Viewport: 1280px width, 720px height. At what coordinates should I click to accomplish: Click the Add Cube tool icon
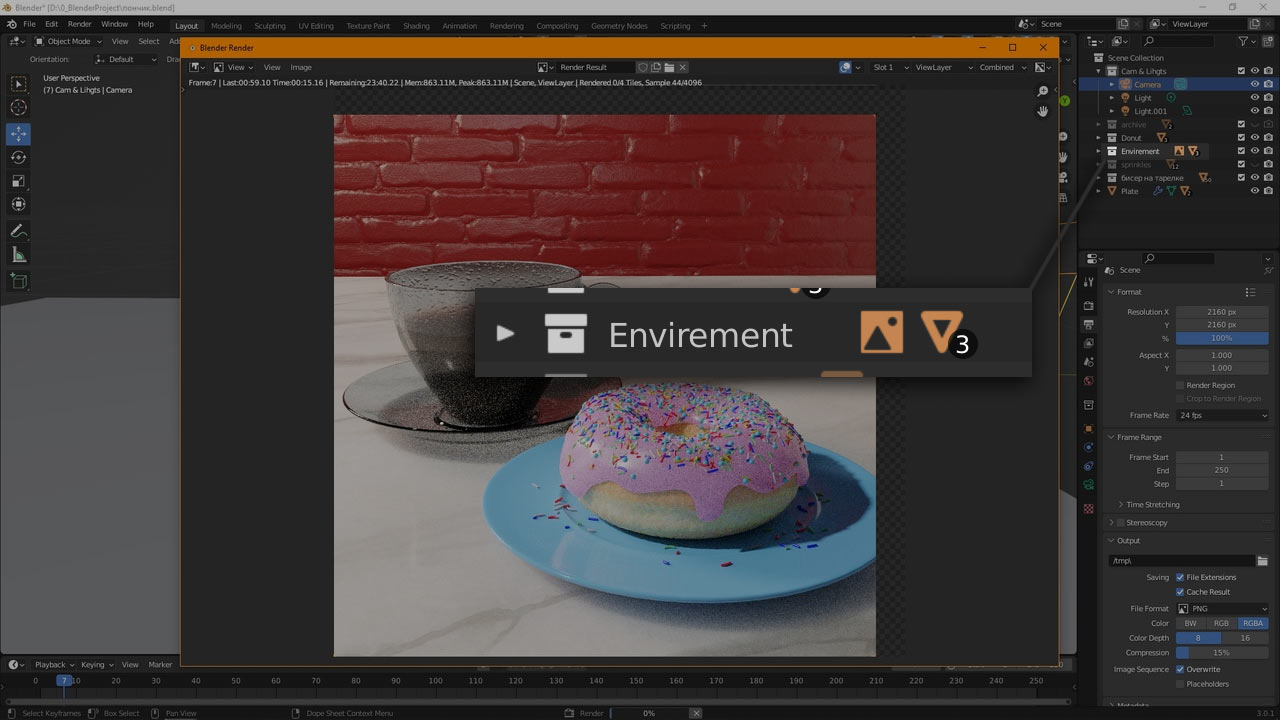[x=18, y=282]
